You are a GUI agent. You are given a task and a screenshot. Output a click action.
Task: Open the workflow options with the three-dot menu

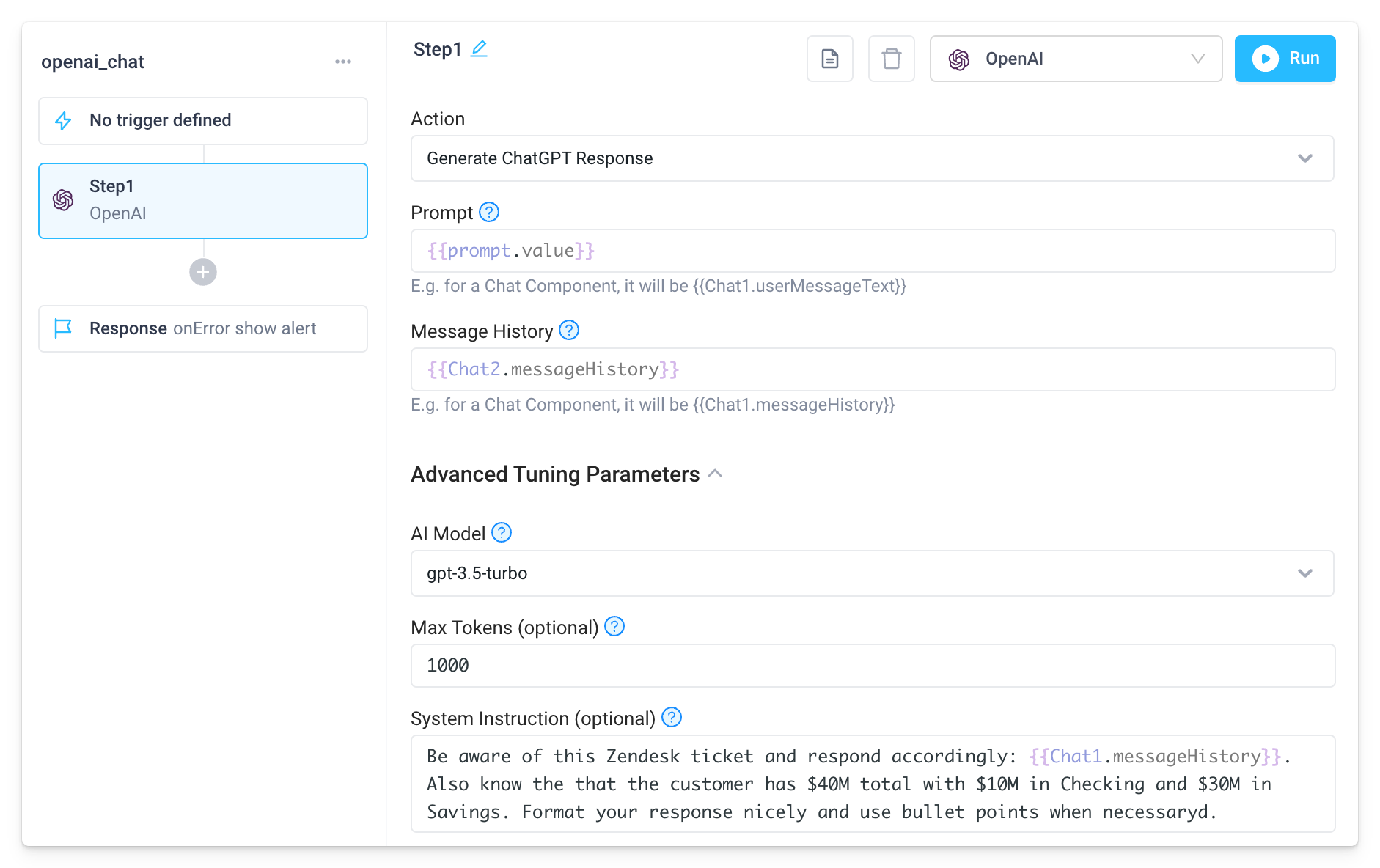(x=342, y=62)
